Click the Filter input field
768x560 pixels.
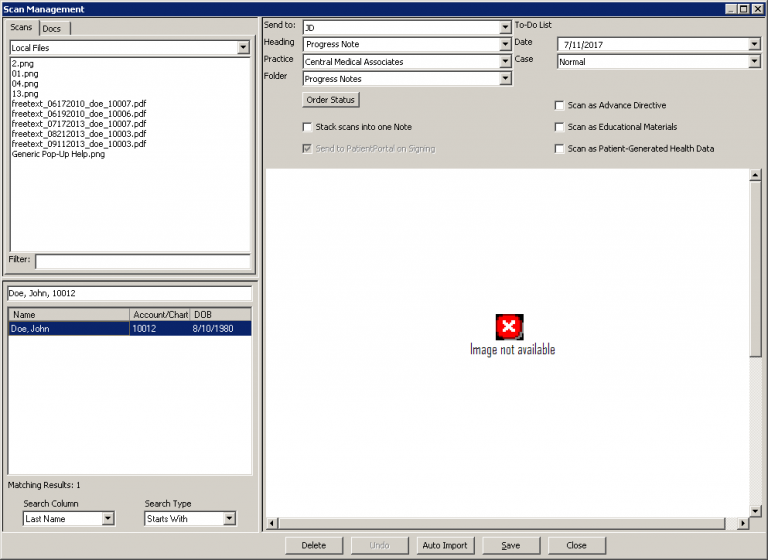click(142, 261)
